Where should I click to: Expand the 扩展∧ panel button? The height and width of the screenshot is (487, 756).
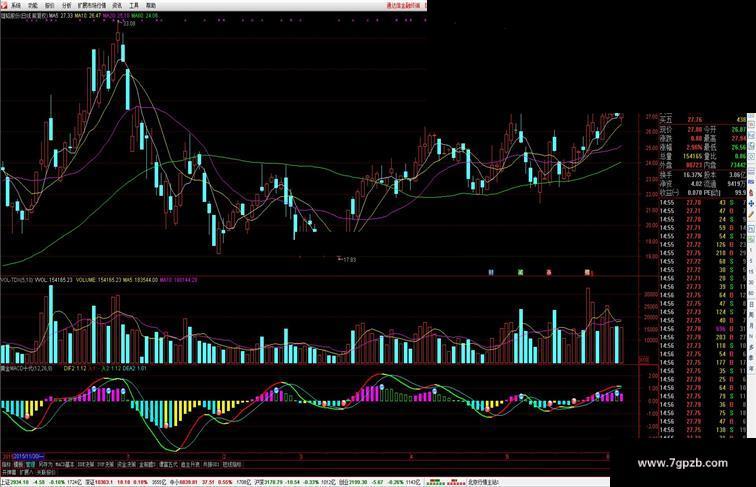point(26,472)
